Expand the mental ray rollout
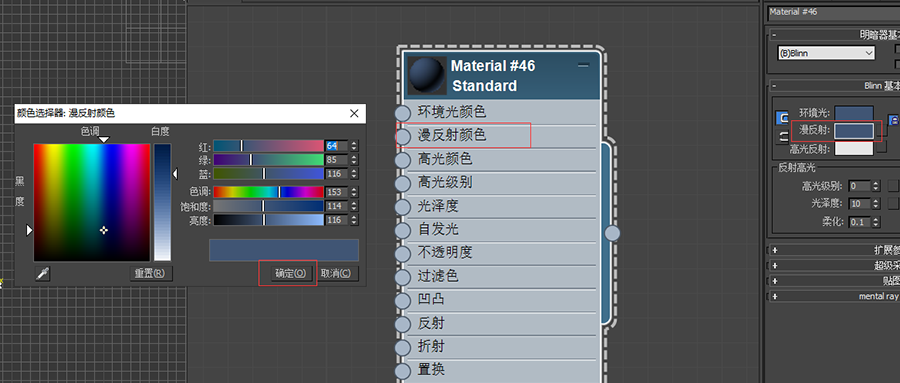Viewport: 900px width, 383px height. 774,296
